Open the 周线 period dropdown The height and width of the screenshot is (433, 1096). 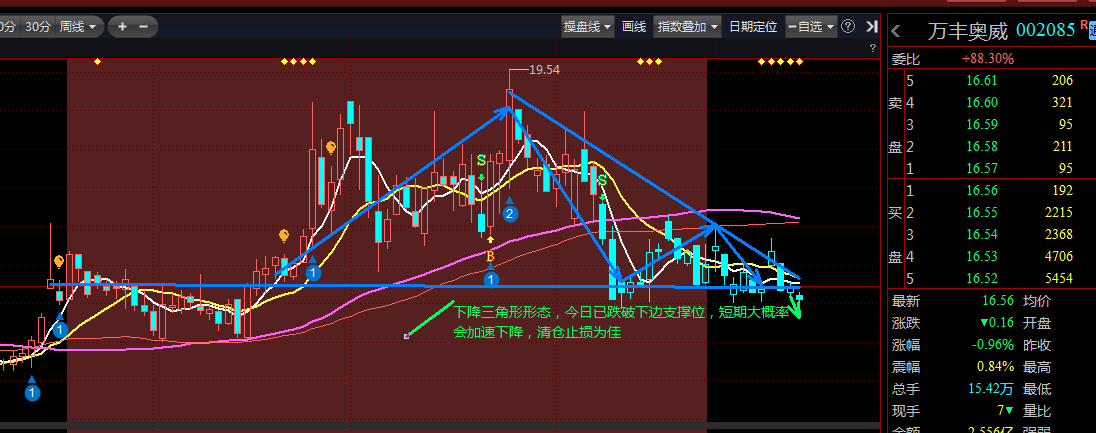[80, 27]
